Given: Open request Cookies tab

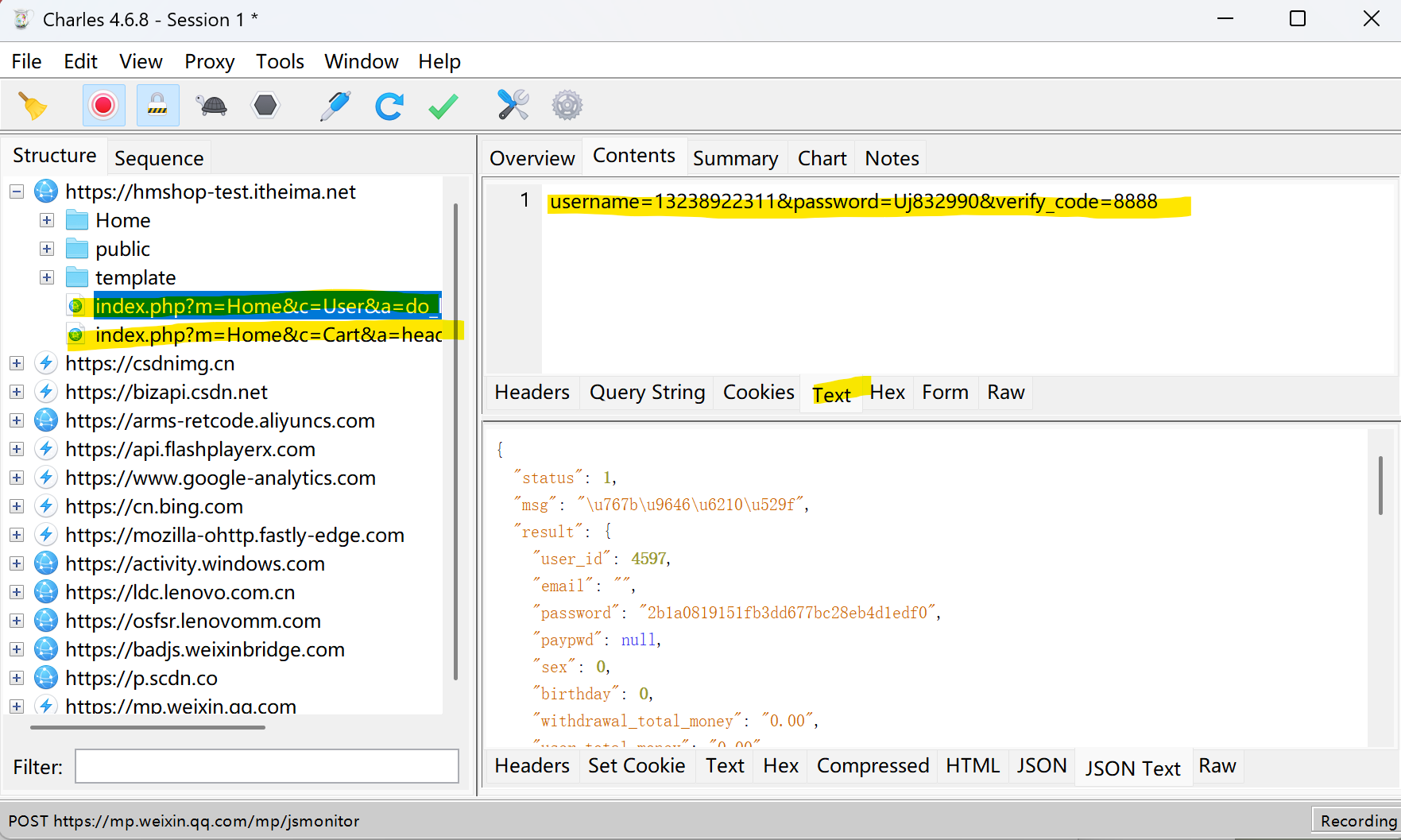Looking at the screenshot, I should coord(759,393).
